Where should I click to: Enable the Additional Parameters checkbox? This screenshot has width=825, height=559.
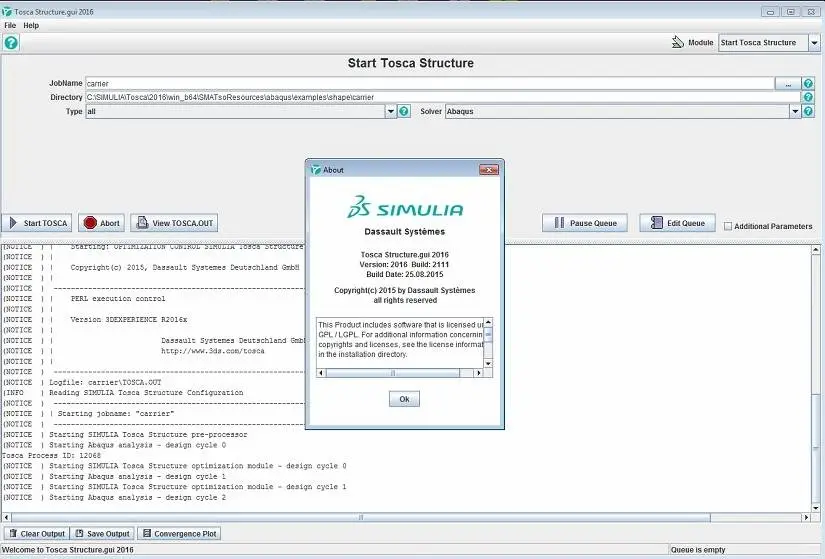coord(728,226)
